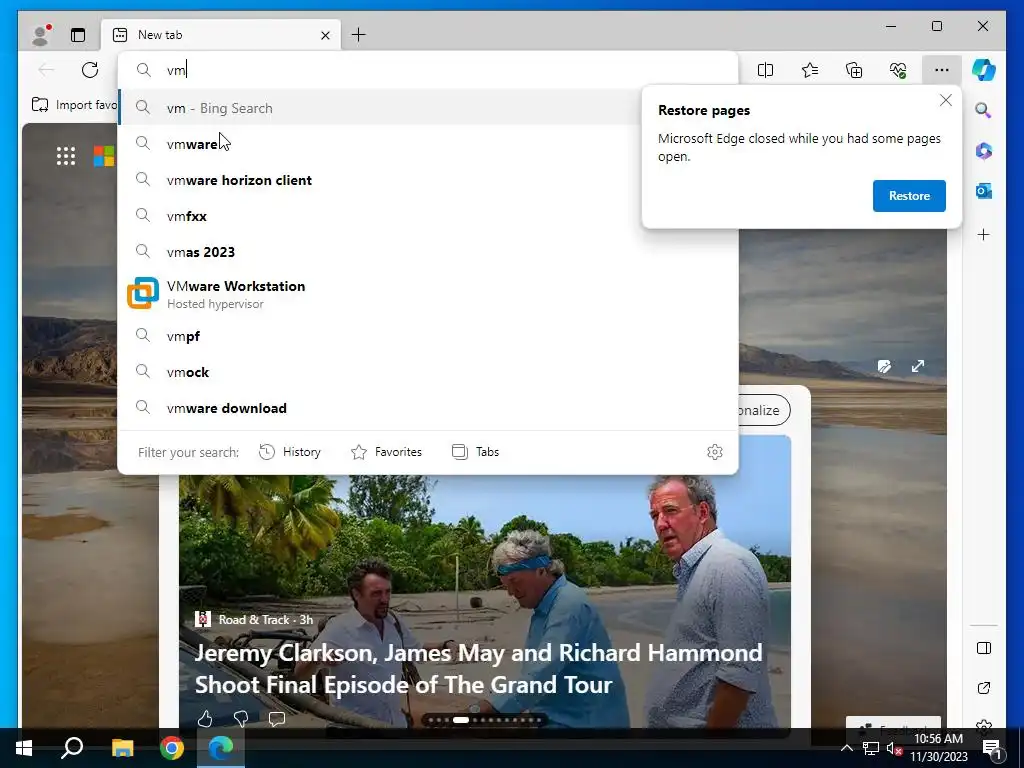The width and height of the screenshot is (1024, 768).
Task: Open link in external window sidebar icon
Action: tap(984, 688)
